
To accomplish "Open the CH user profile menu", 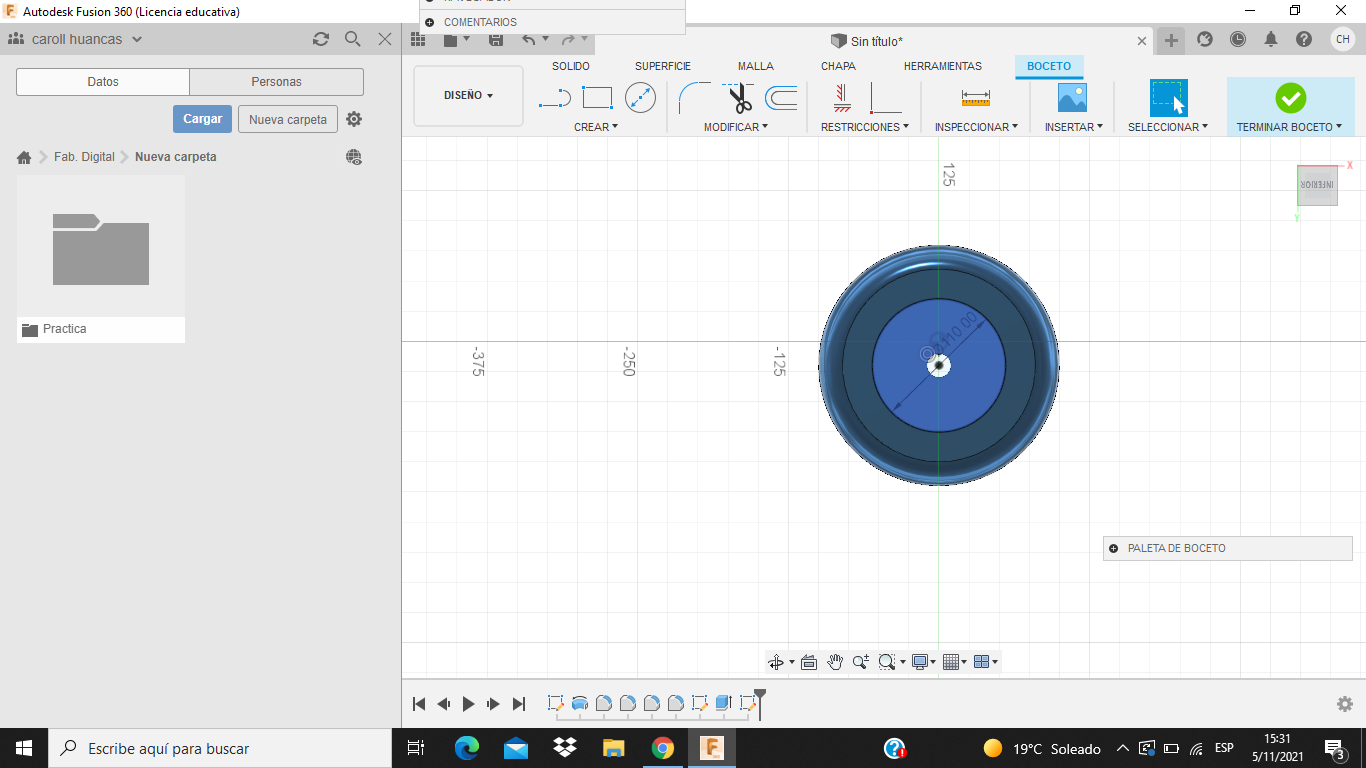I will coord(1343,39).
